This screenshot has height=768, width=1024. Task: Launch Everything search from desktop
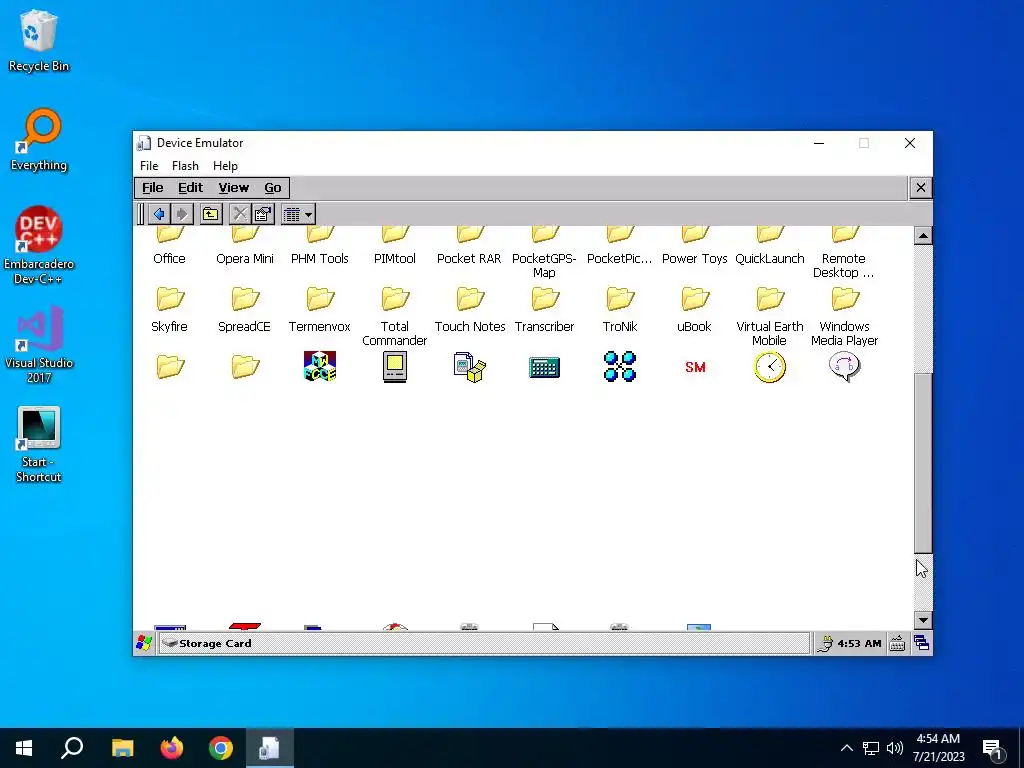click(x=39, y=140)
